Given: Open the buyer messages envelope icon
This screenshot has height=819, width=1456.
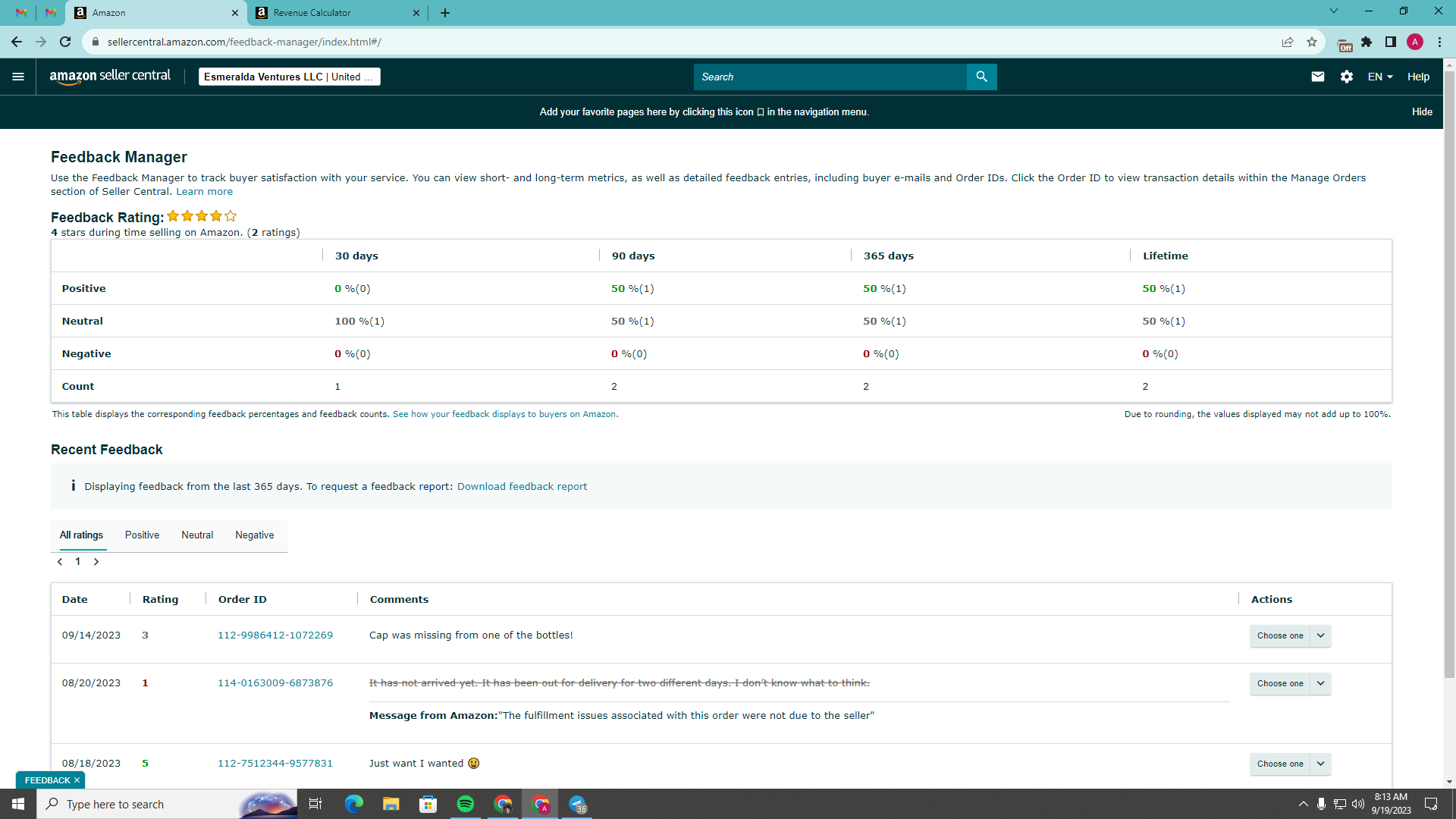Looking at the screenshot, I should point(1318,77).
